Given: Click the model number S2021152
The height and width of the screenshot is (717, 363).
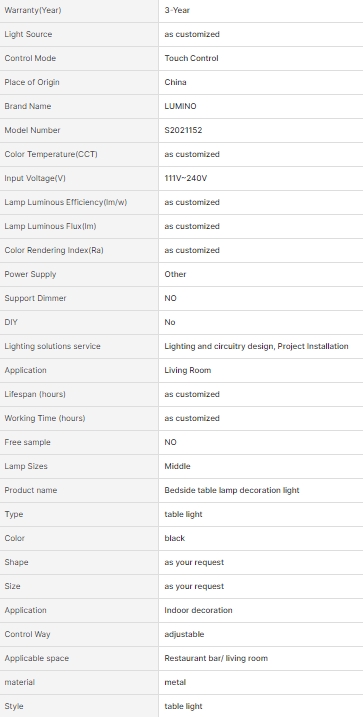Looking at the screenshot, I should 183,130.
